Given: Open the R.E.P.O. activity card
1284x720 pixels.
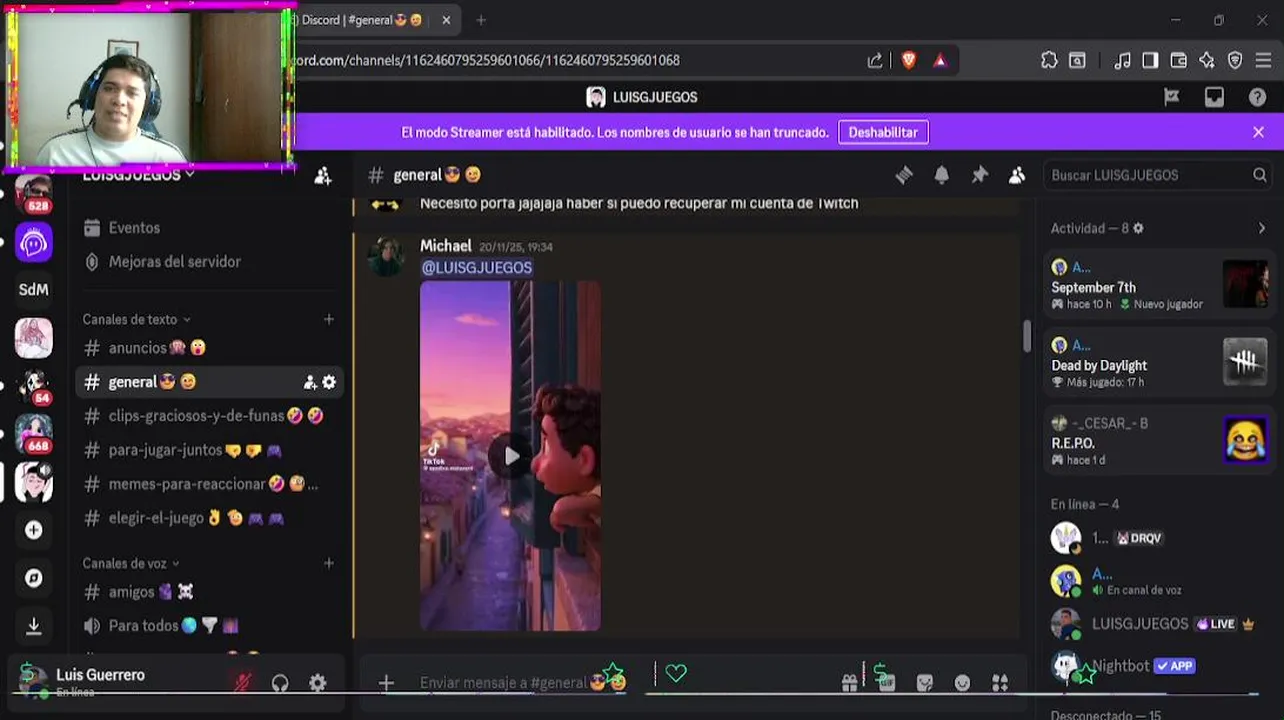Looking at the screenshot, I should click(1157, 440).
